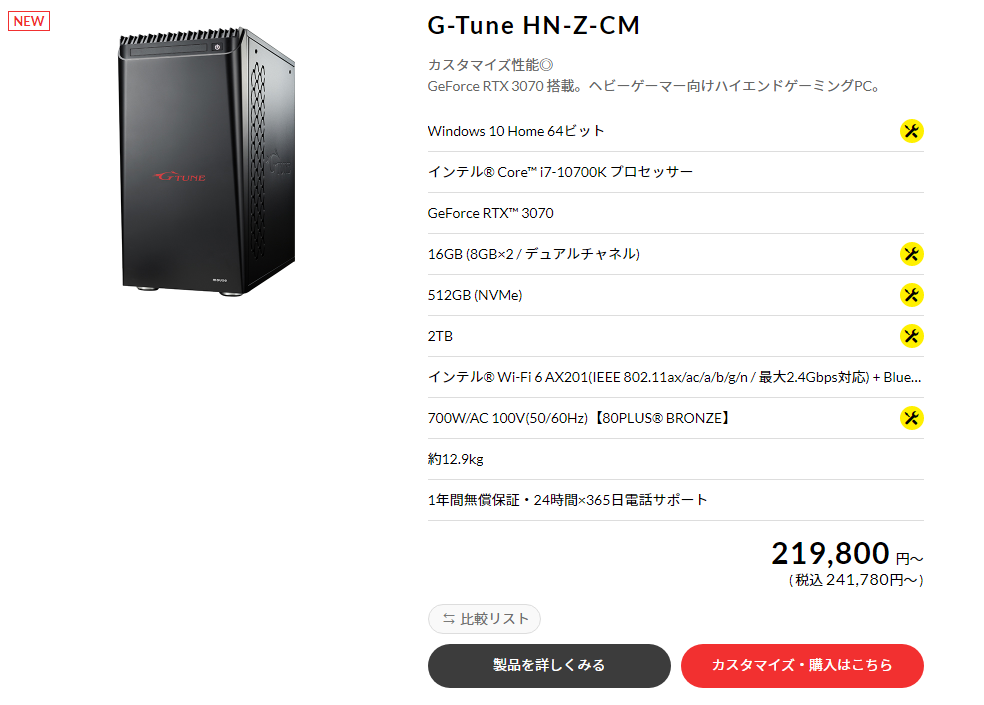Click the 219,800 円 price

[x=847, y=554]
